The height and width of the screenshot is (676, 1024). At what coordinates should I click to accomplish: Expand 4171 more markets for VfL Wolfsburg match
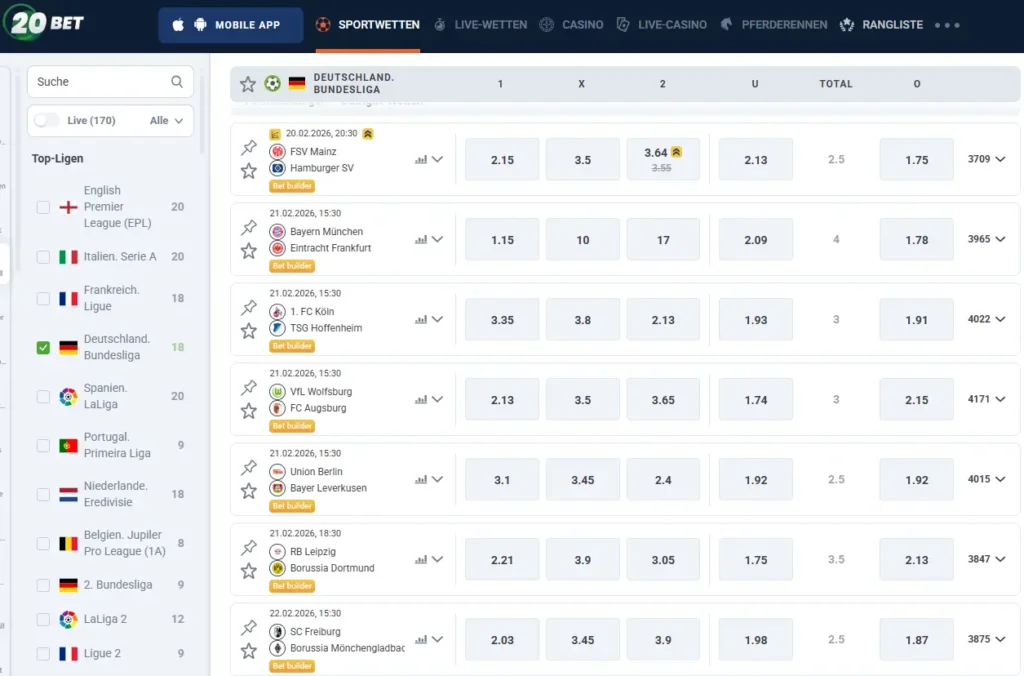[x=986, y=399]
